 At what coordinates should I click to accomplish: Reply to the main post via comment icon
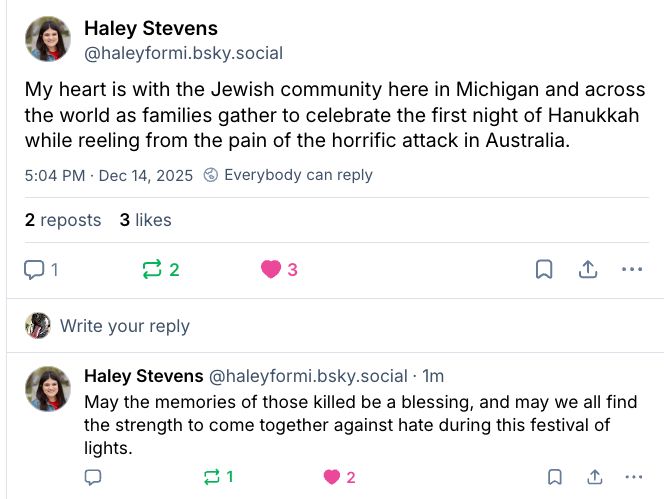(x=34, y=269)
